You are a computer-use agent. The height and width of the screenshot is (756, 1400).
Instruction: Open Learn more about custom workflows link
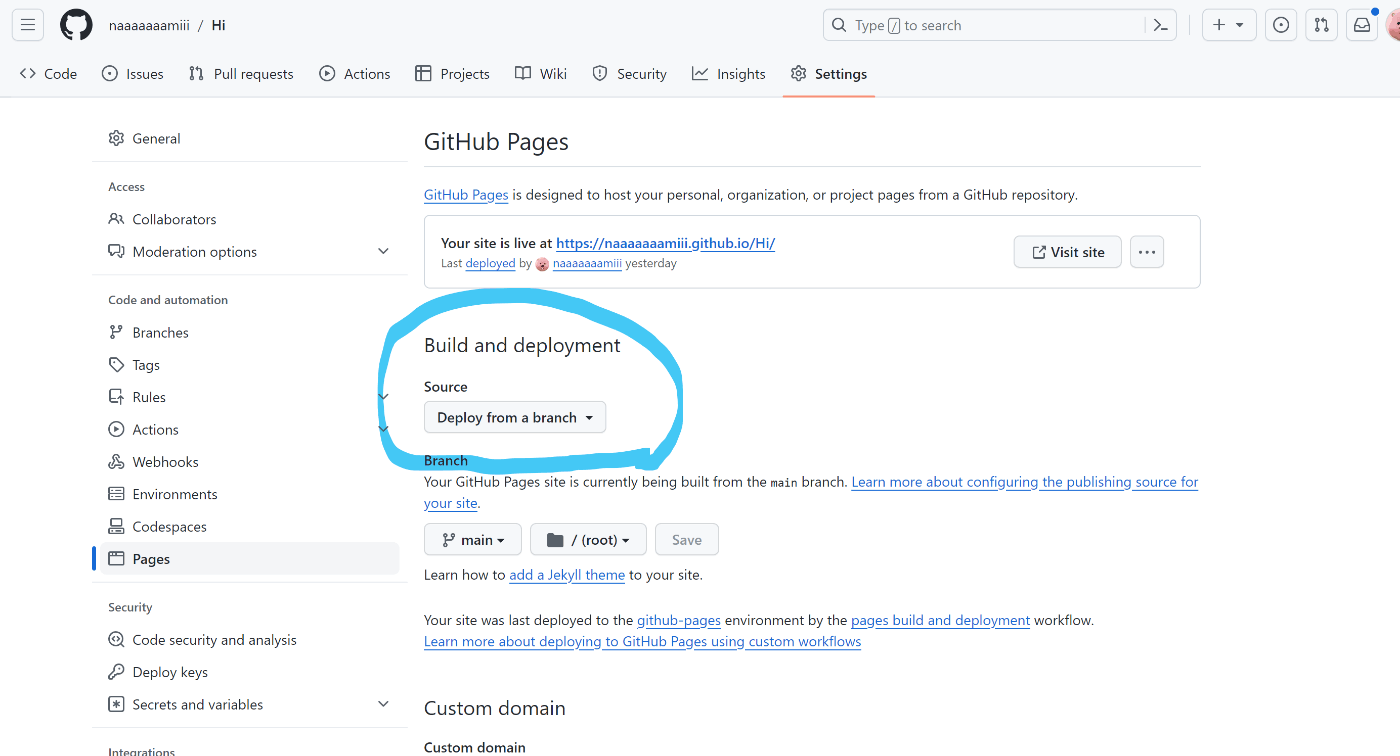point(642,642)
